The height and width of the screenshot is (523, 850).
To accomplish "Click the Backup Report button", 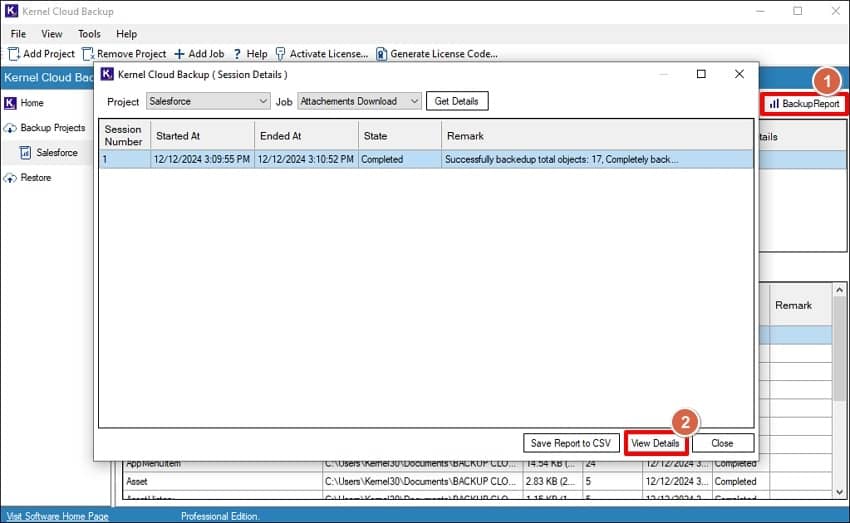I will click(x=804, y=104).
